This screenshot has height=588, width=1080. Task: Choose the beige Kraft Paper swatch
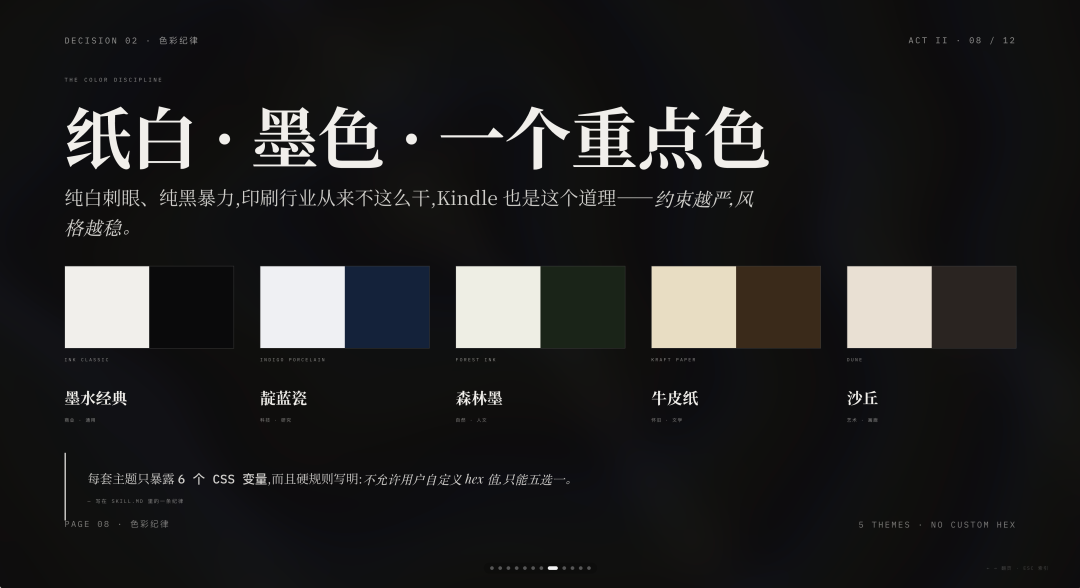694,307
